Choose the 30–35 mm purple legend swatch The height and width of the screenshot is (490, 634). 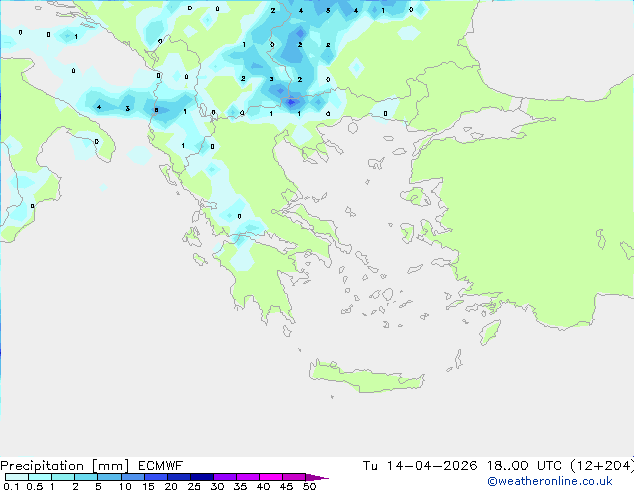224,477
